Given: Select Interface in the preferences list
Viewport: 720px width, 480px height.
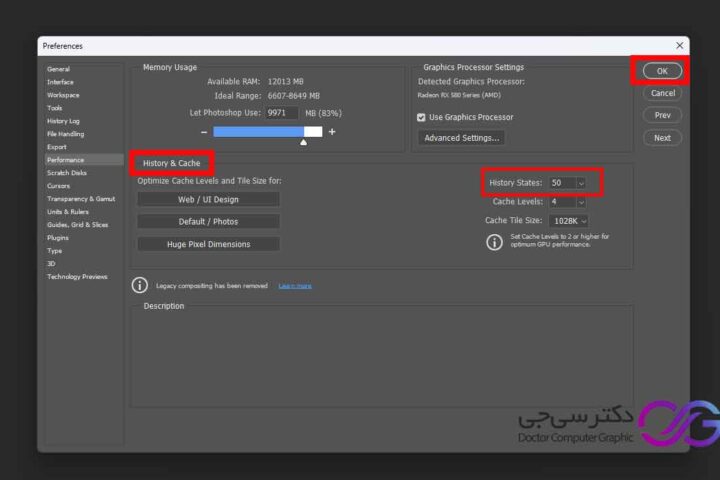Looking at the screenshot, I should pos(60,82).
